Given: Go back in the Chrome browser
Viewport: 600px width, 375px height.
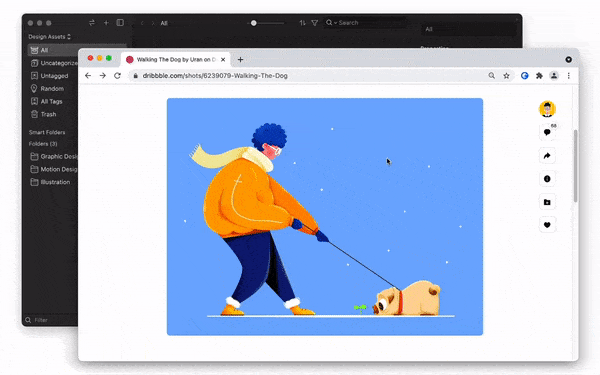Looking at the screenshot, I should [x=88, y=76].
